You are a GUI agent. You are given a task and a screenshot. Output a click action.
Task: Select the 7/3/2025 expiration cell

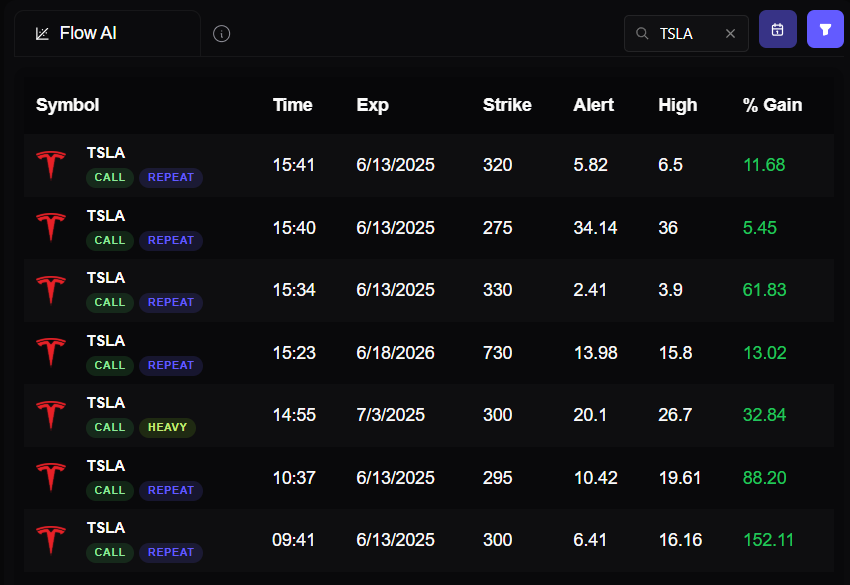390,415
